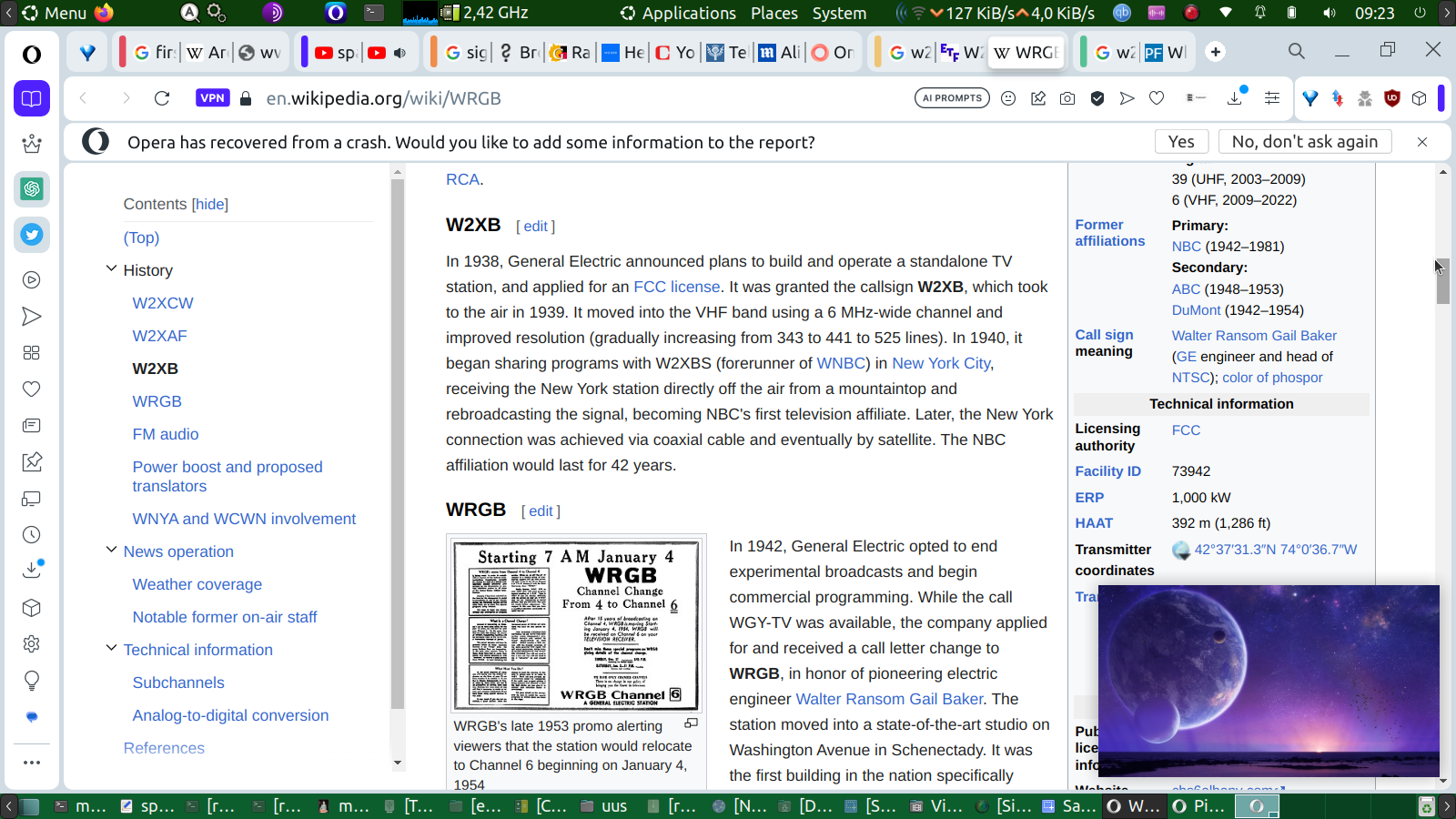This screenshot has width=1456, height=819.
Task: Open the Twitter sidebar panel
Action: click(32, 235)
